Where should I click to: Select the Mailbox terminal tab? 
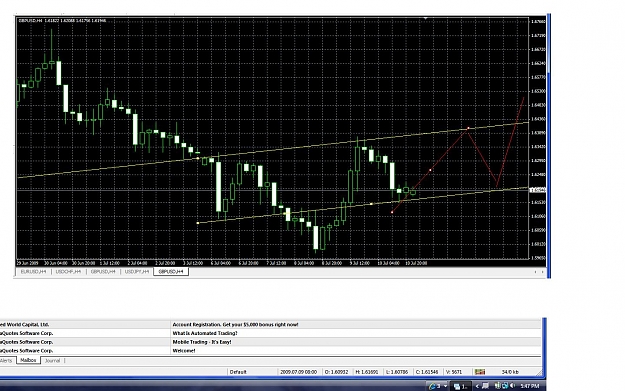pos(28,360)
